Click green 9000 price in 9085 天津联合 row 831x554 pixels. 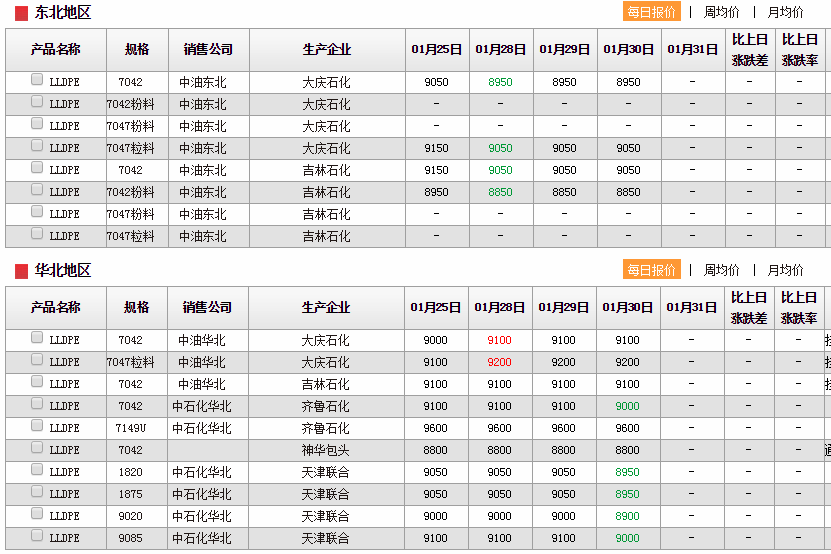pyautogui.click(x=627, y=539)
